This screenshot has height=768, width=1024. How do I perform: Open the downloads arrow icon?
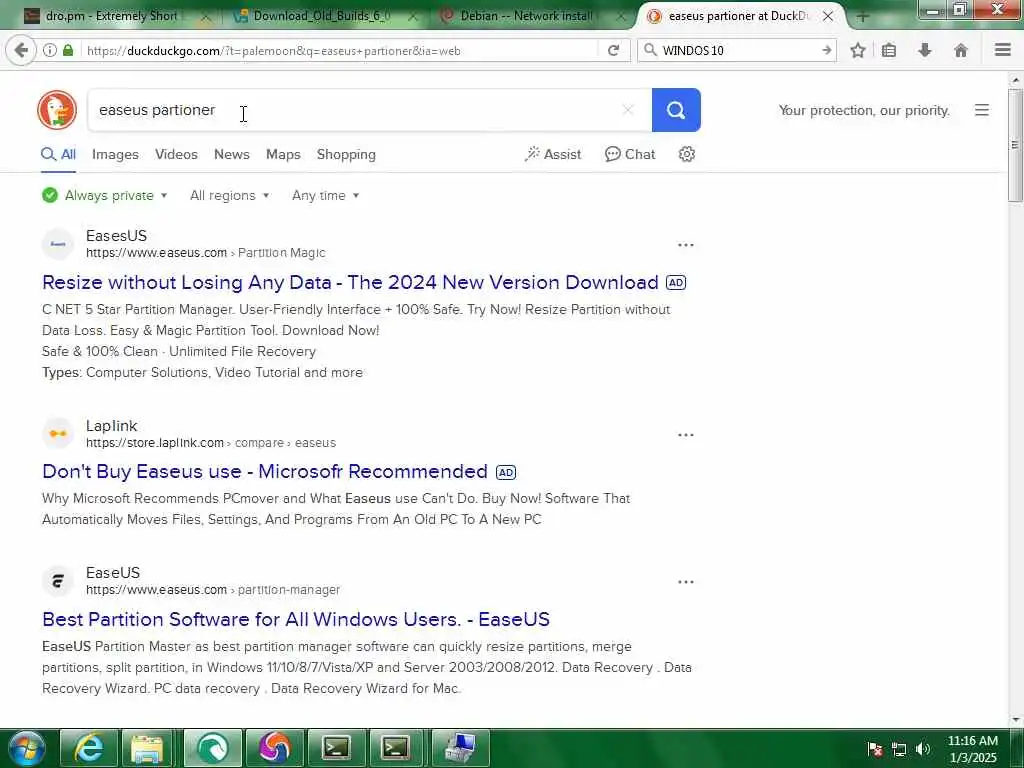[x=925, y=50]
